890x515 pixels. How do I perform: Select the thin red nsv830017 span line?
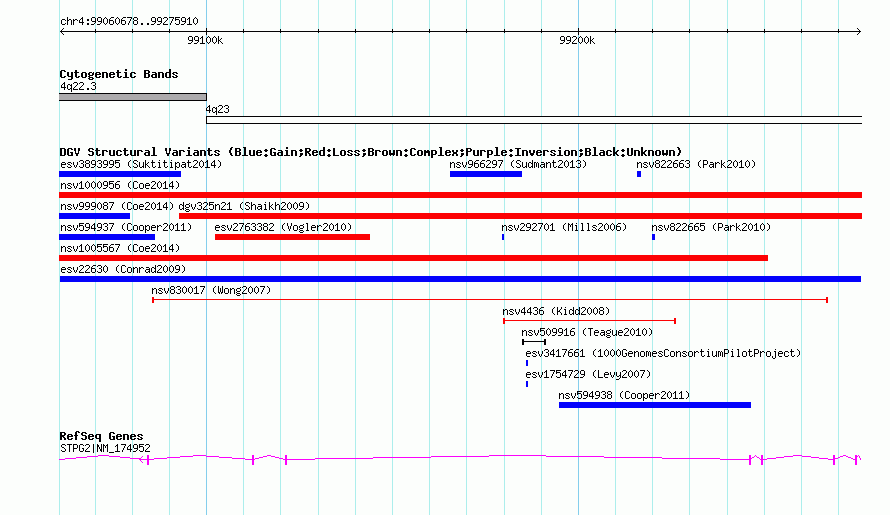(x=490, y=300)
